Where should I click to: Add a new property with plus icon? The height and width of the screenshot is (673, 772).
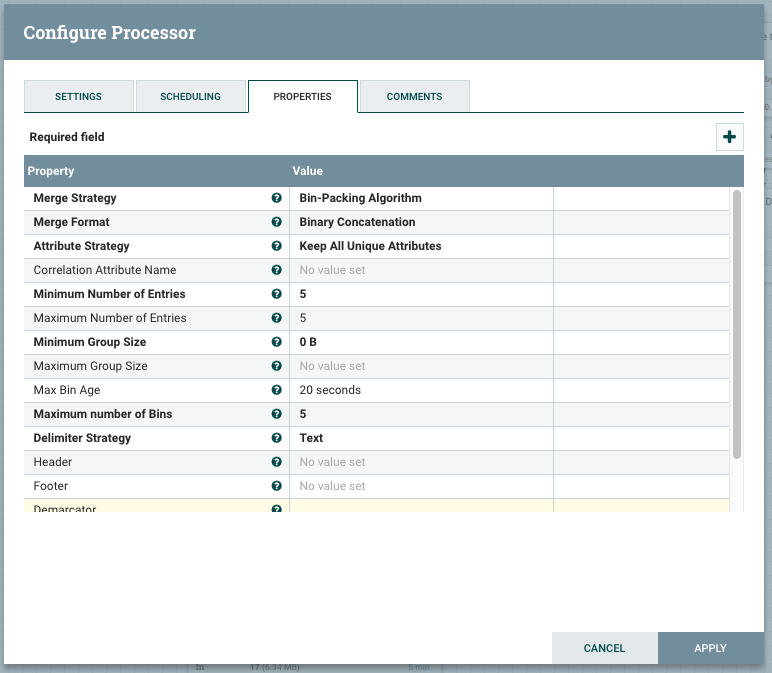click(x=729, y=137)
